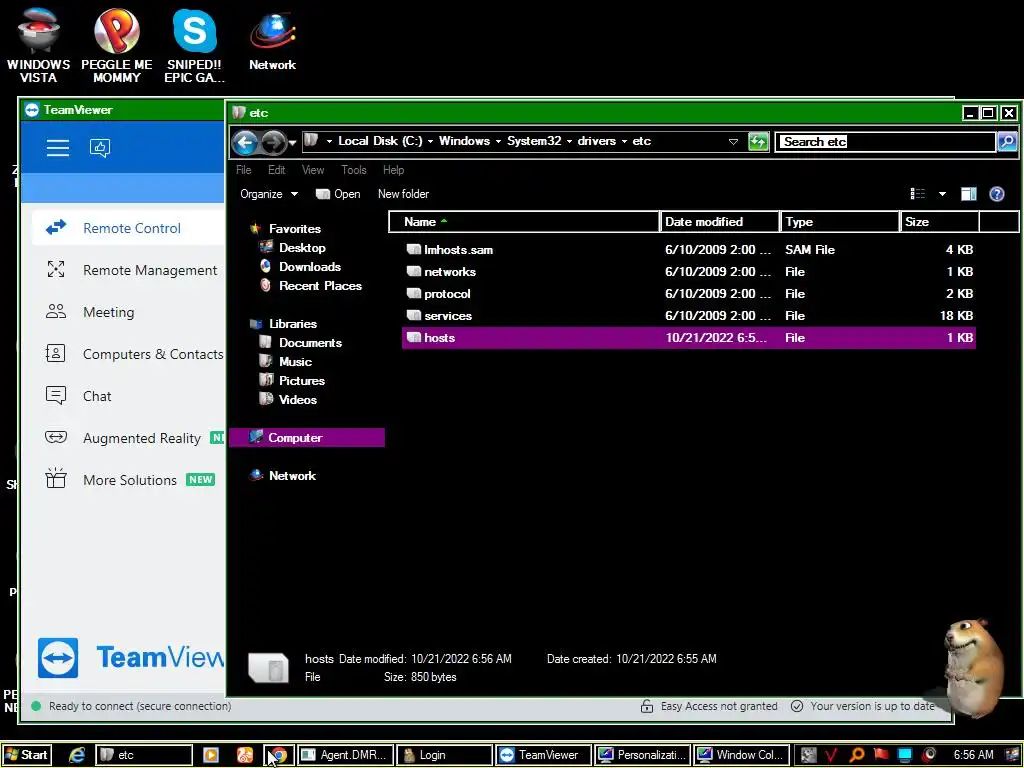Select Downloads under Favorites
Screen dimensions: 1024x768
(x=300, y=266)
